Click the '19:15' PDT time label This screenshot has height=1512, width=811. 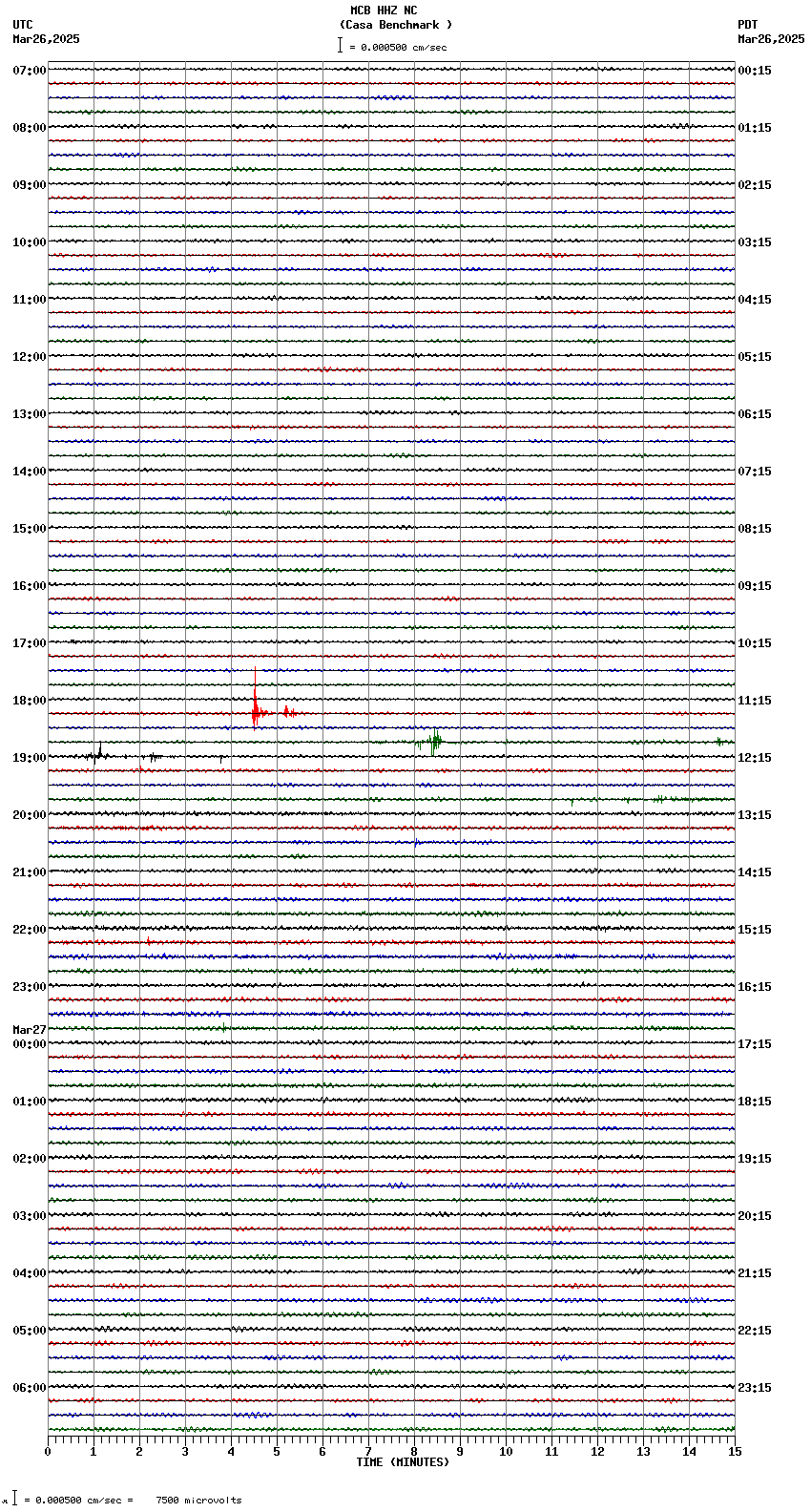click(x=755, y=1159)
